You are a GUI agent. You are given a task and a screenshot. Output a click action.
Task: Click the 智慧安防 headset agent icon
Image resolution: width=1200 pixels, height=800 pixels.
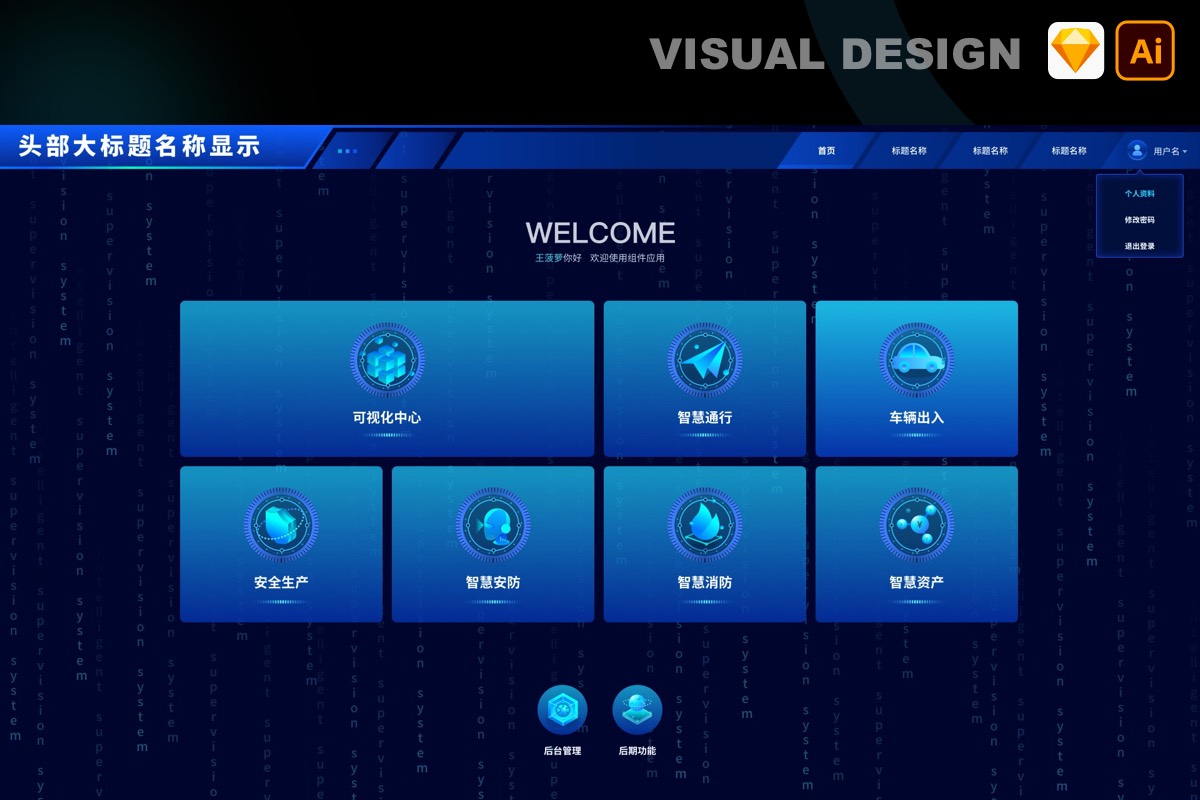pos(493,524)
